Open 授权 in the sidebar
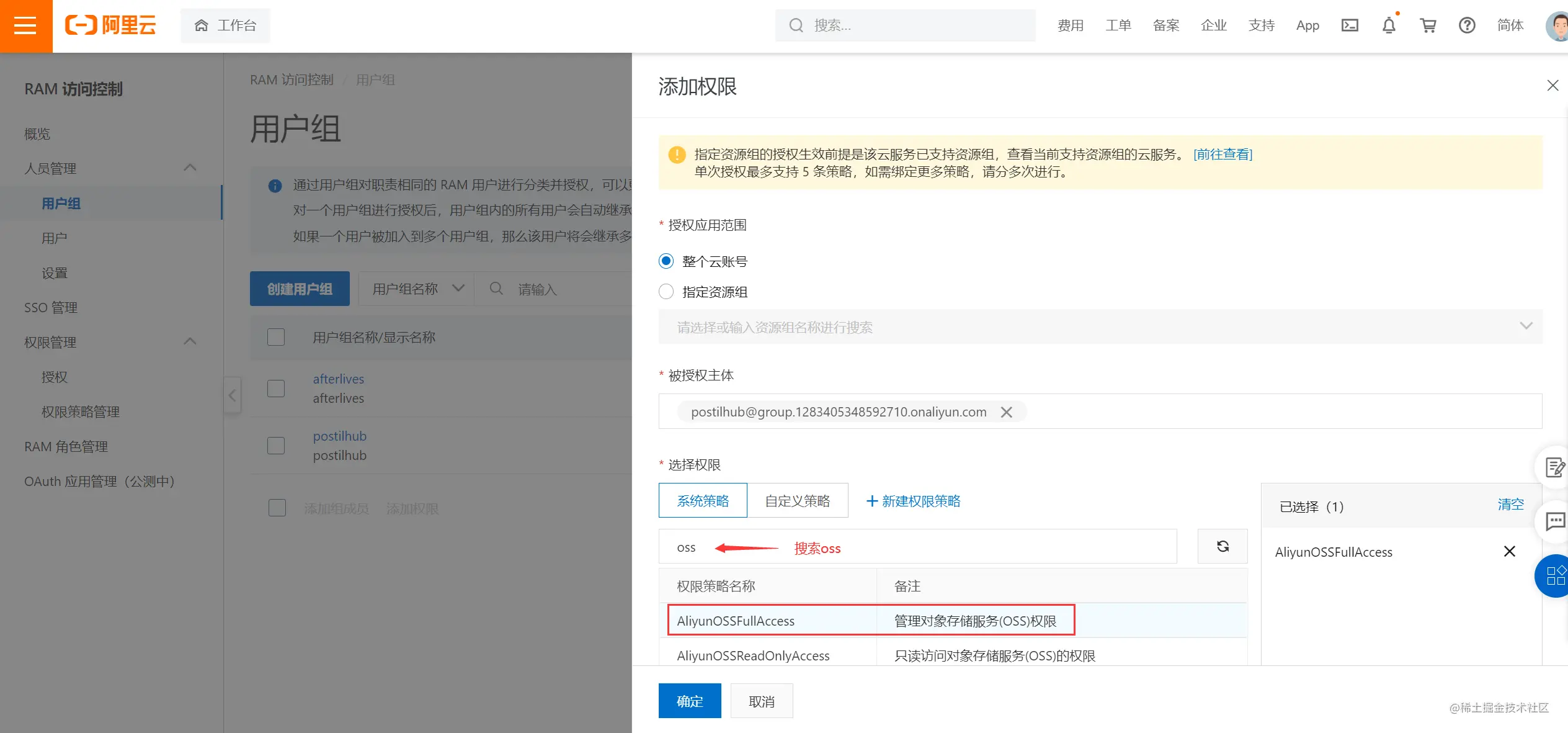 coord(55,377)
